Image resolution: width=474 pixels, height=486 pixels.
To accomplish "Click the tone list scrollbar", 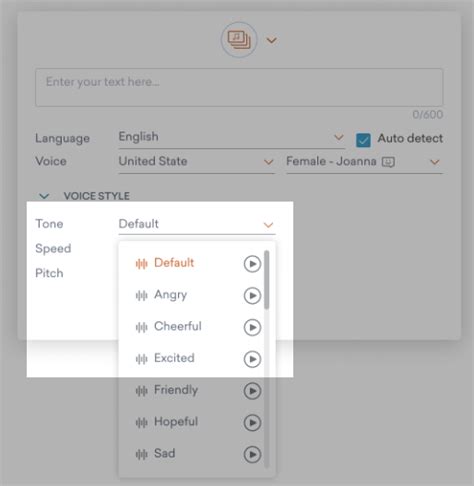I will click(x=267, y=280).
